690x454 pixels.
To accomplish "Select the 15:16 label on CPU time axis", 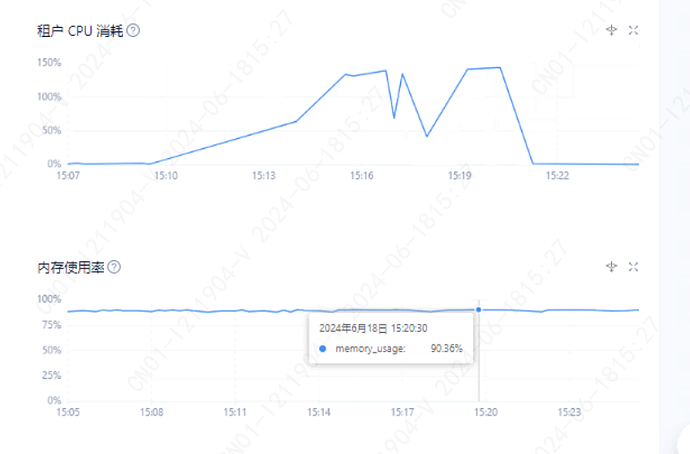I will coord(362,176).
